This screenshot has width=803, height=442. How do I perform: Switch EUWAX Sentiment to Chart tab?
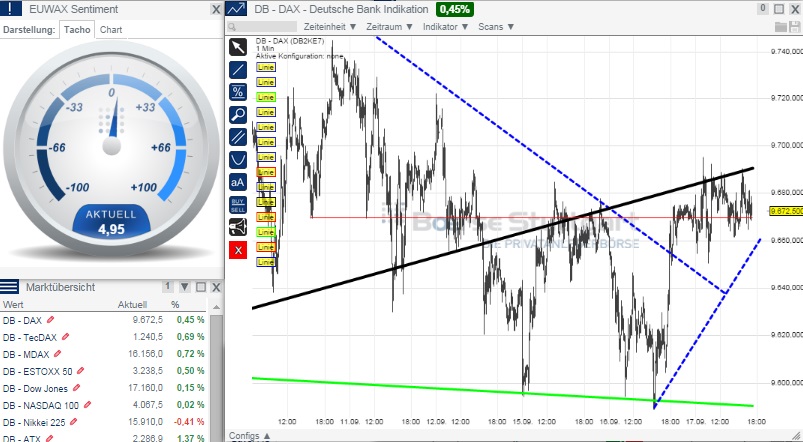(x=111, y=30)
